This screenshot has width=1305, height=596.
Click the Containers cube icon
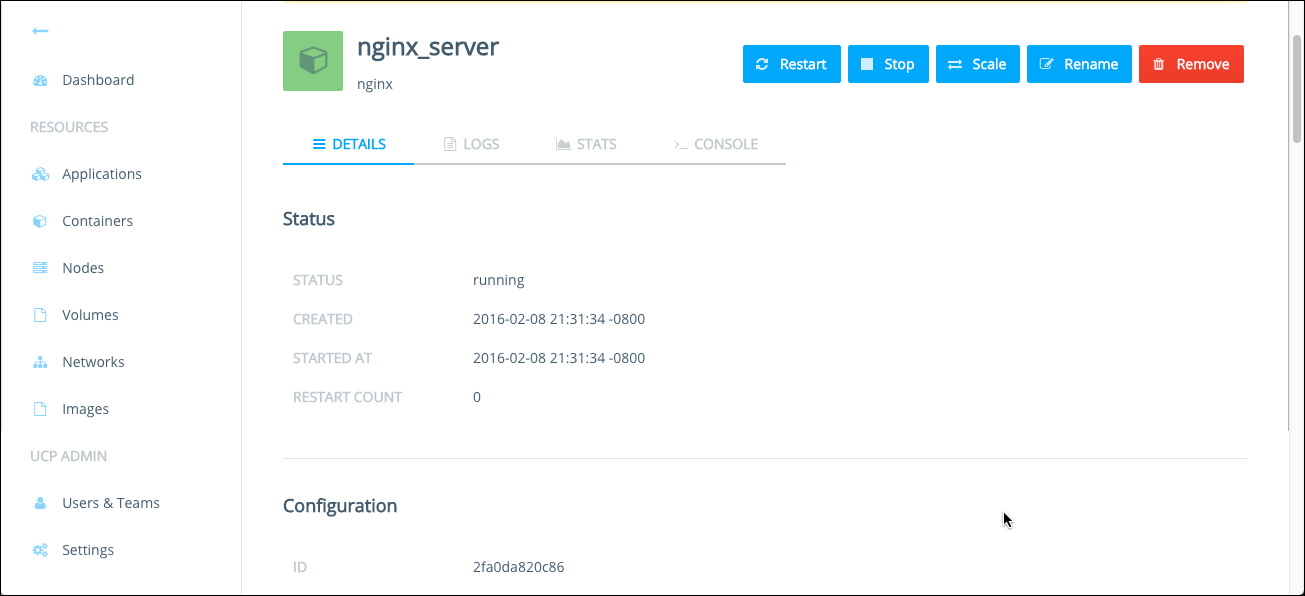click(x=40, y=221)
